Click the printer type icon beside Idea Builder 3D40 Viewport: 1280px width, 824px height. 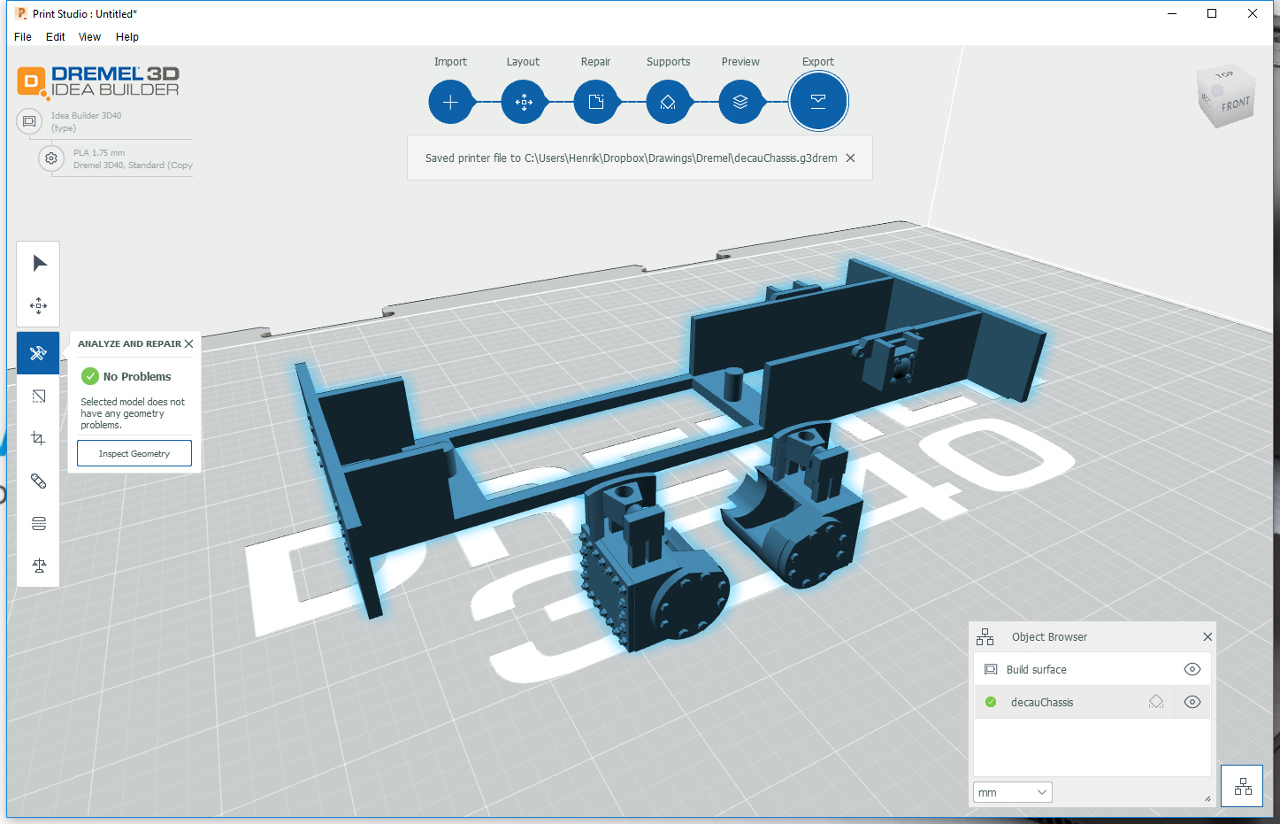(30, 122)
